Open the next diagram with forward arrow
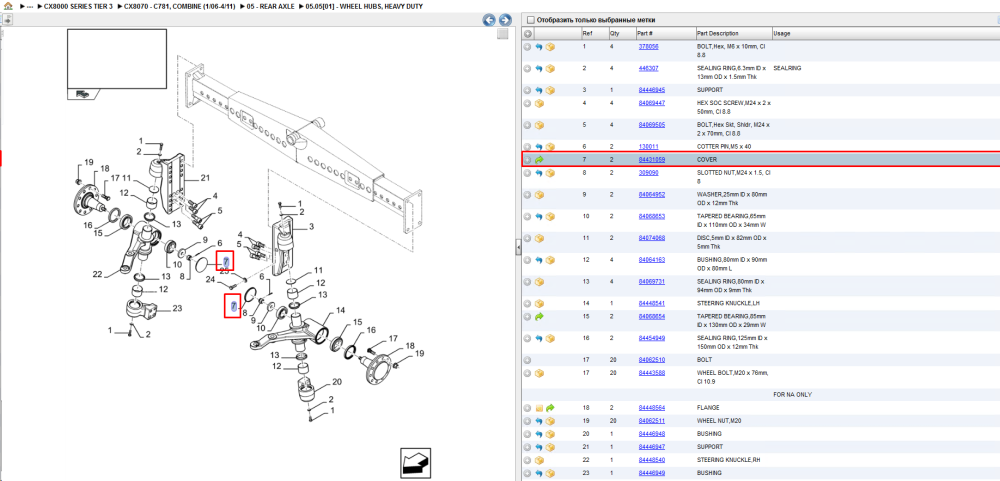This screenshot has height=481, width=1000. pyautogui.click(x=504, y=20)
